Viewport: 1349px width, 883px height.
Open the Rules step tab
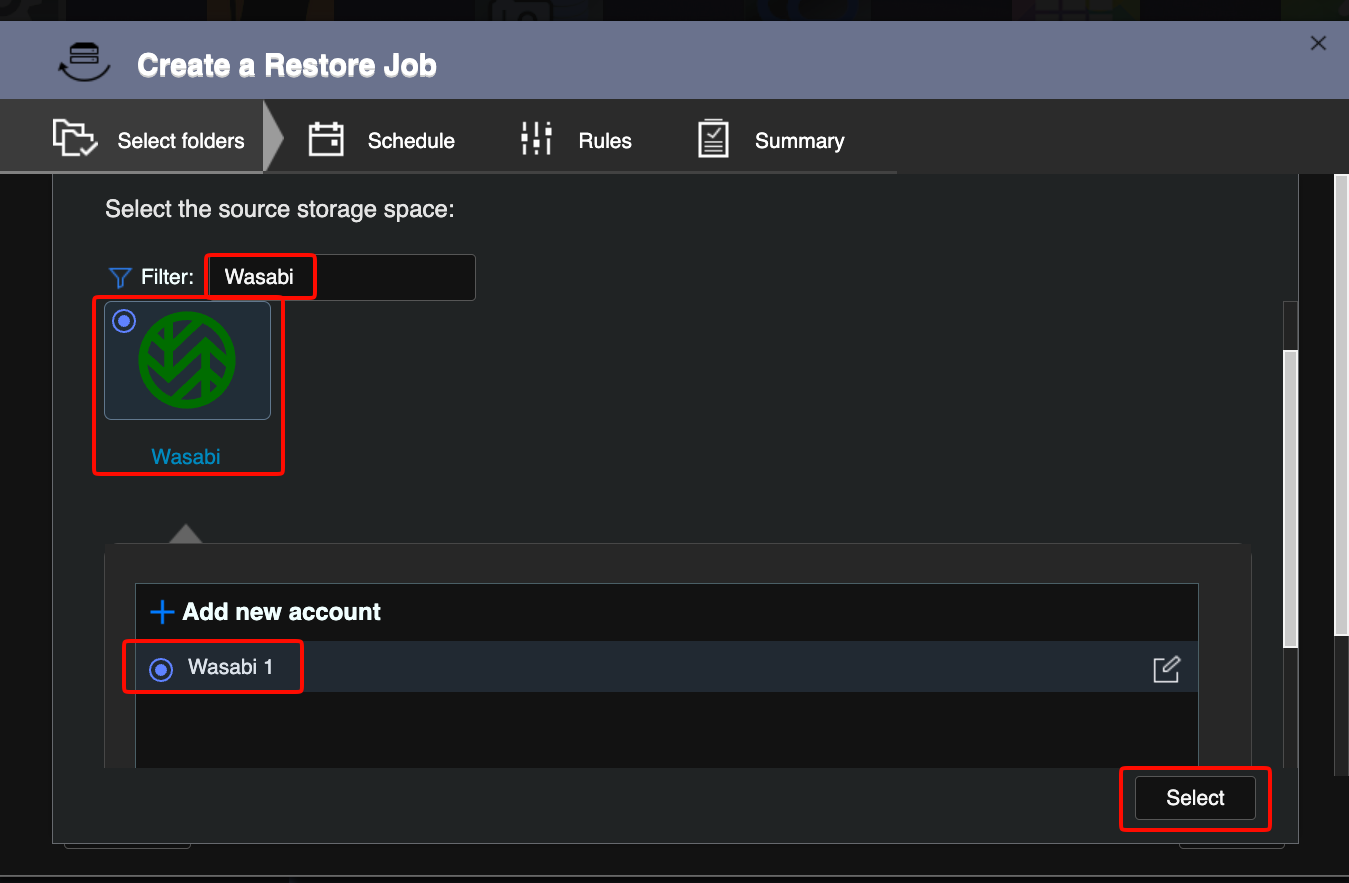(577, 140)
